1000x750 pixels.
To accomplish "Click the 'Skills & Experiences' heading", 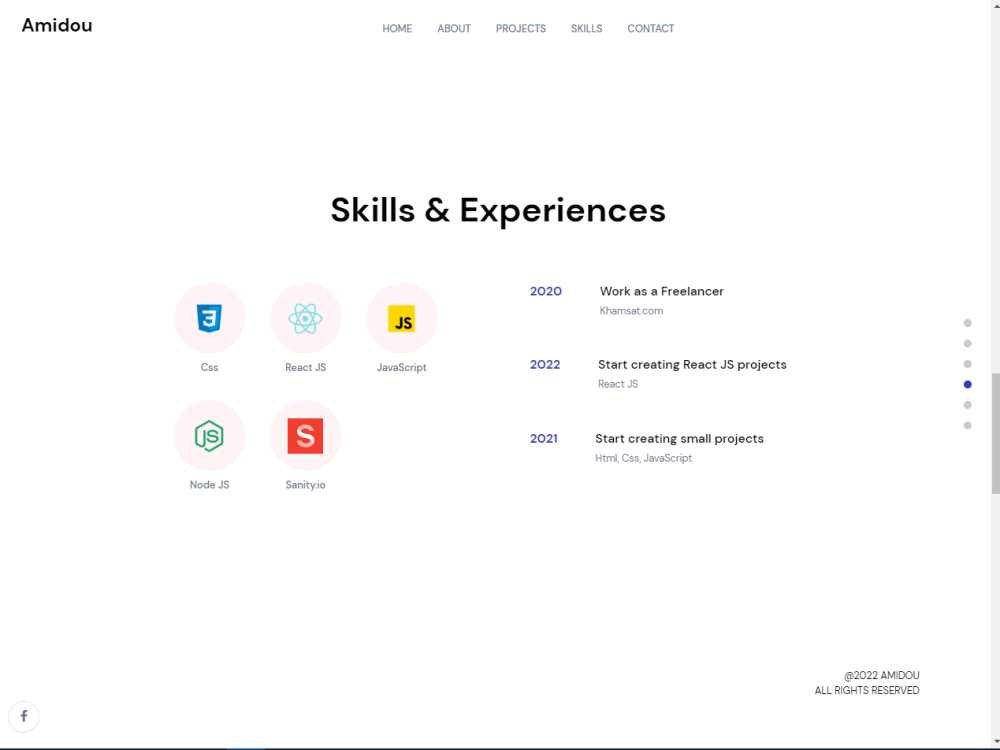I will [x=498, y=210].
